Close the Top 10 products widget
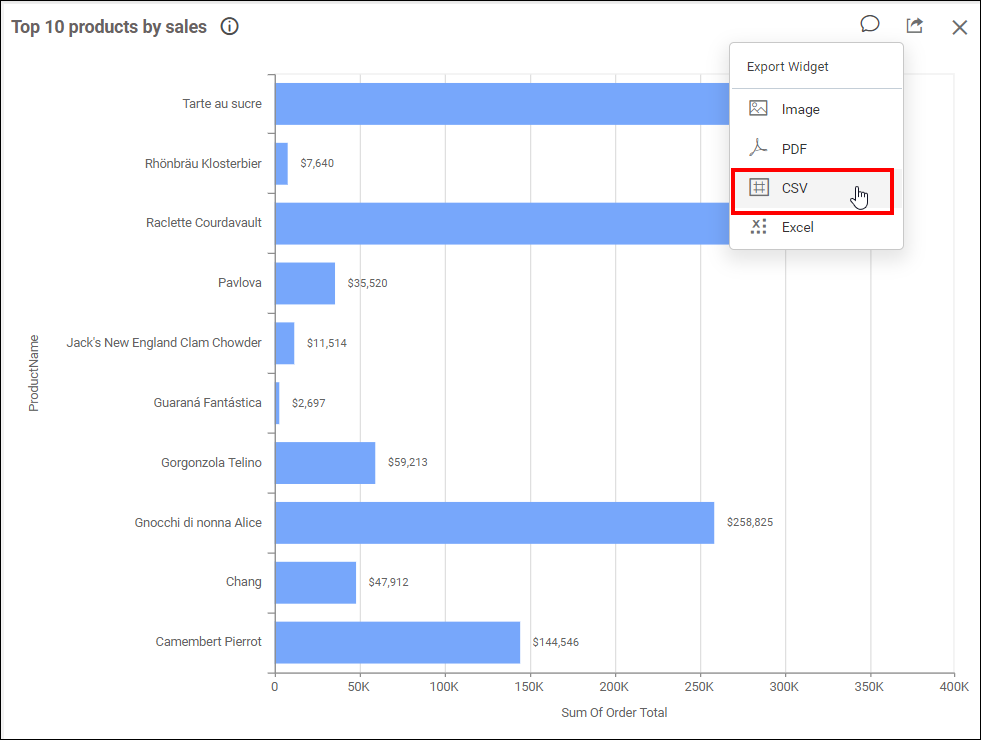981x740 pixels. point(959,27)
